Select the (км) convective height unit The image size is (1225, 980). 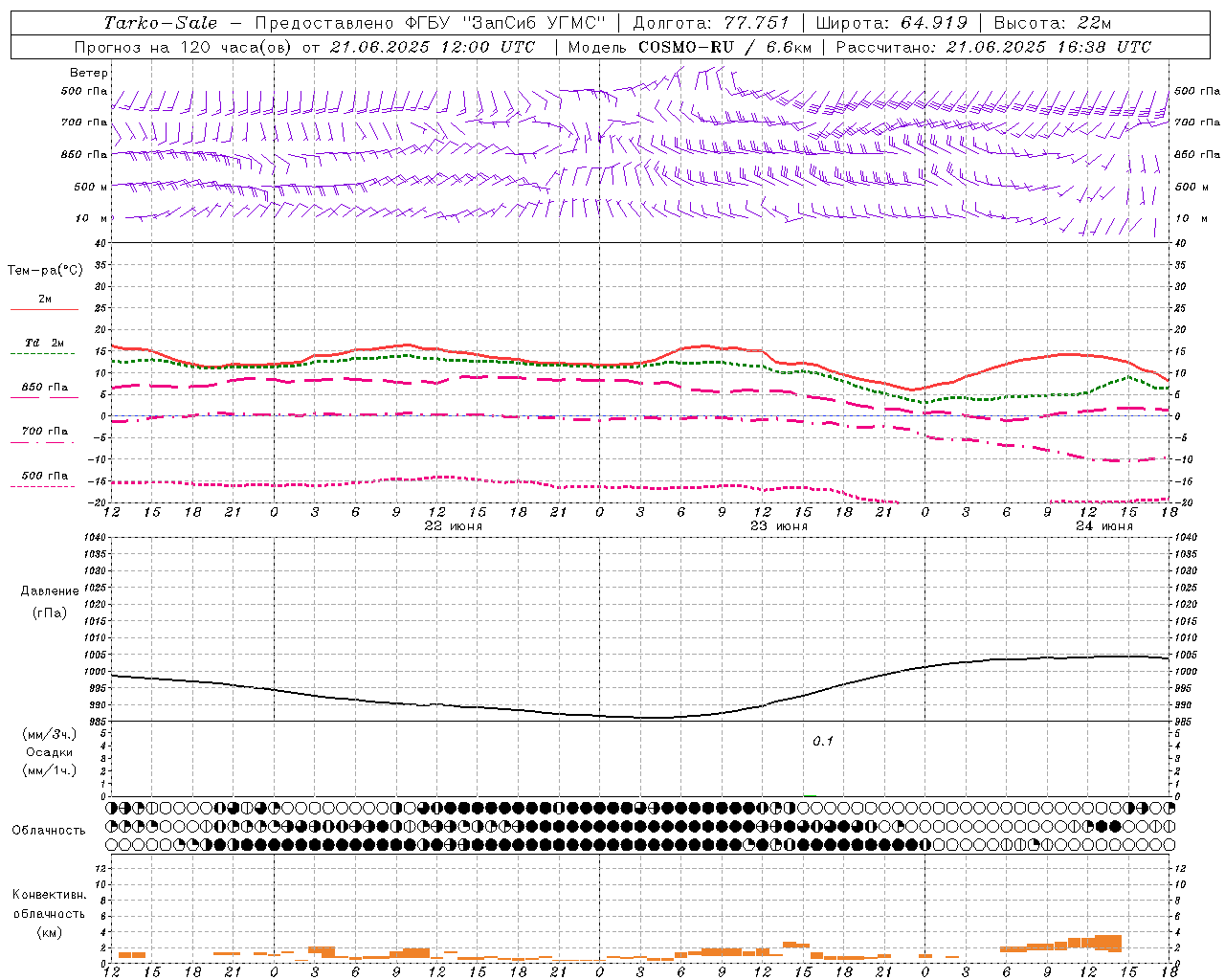pos(50,932)
